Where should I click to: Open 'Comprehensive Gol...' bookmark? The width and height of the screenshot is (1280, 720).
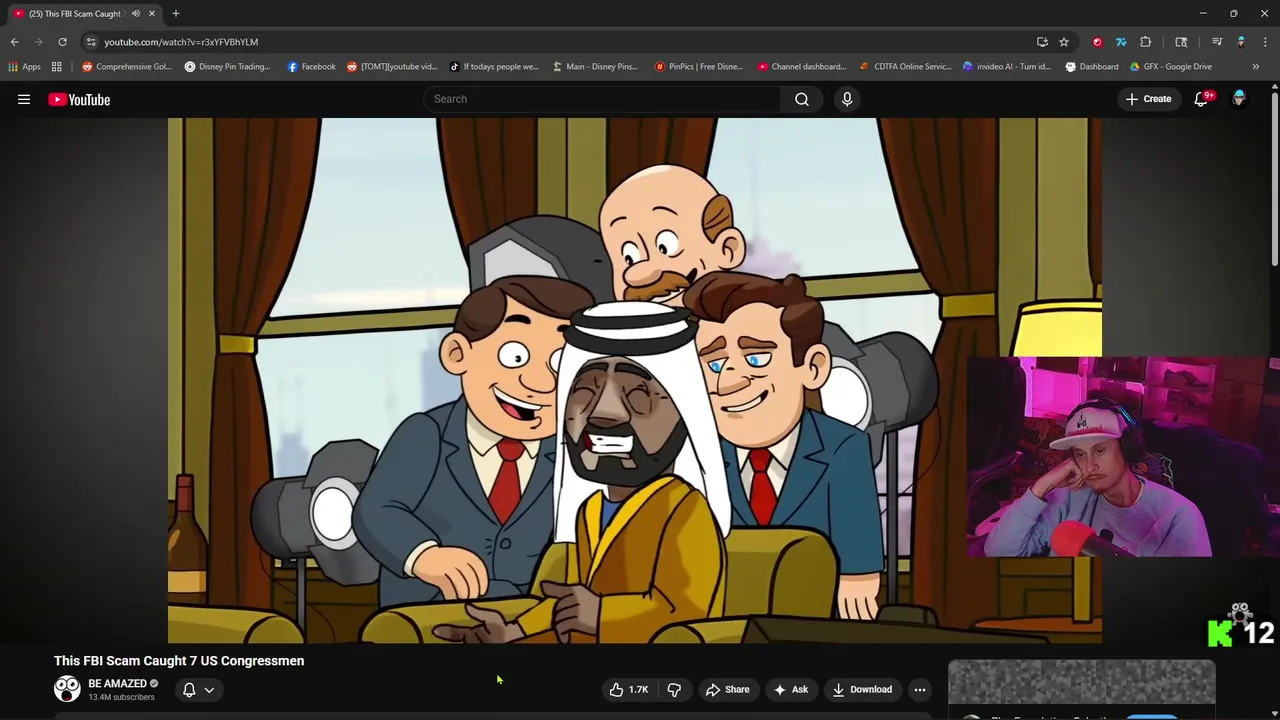[x=126, y=67]
